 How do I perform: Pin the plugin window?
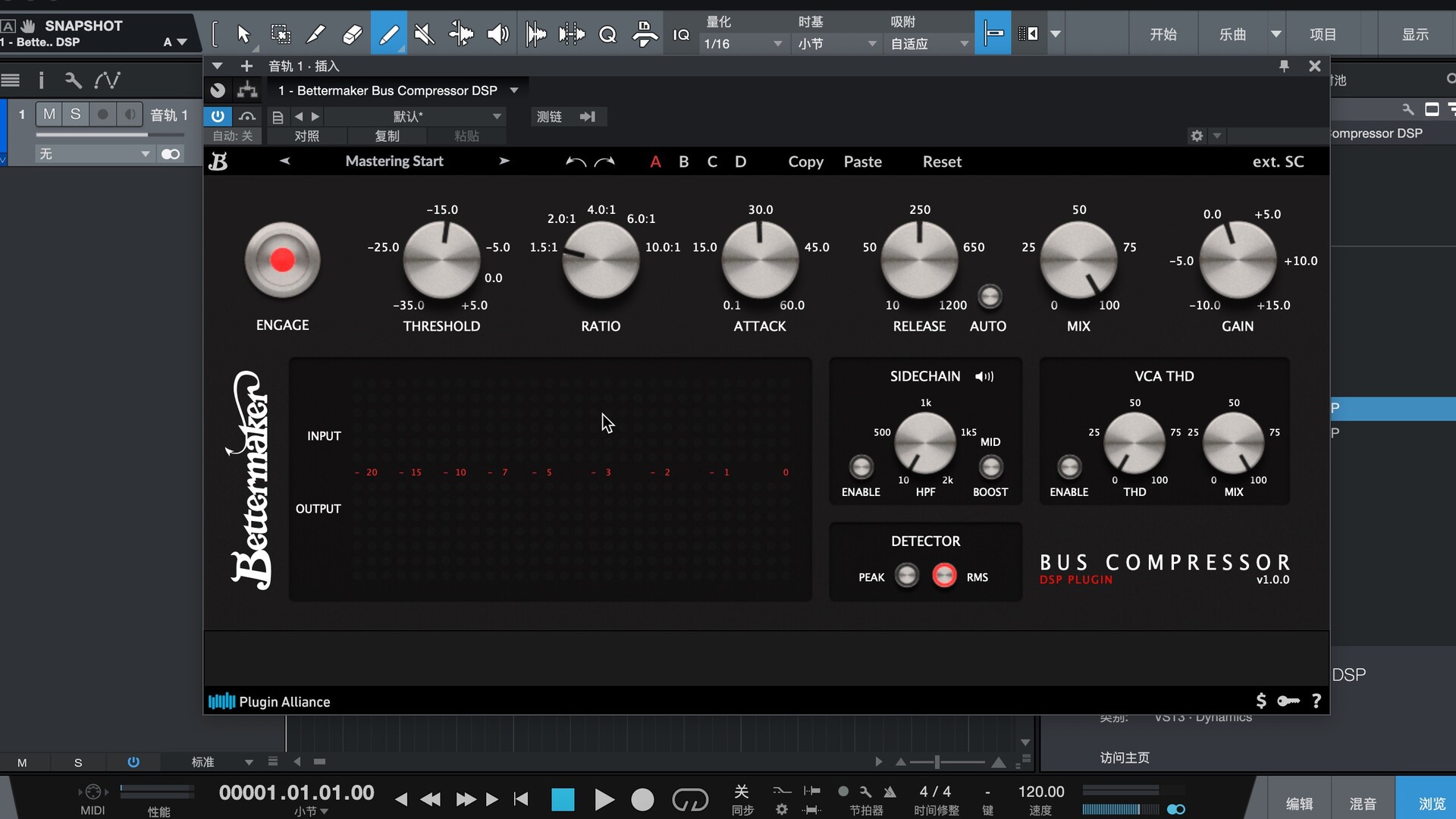pyautogui.click(x=1284, y=66)
